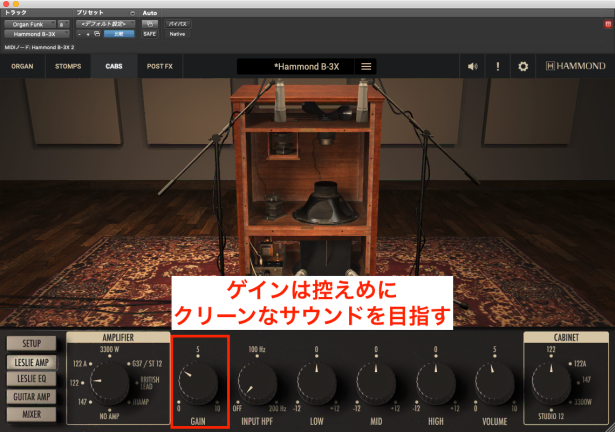This screenshot has width=615, height=432.
Task: Toggle the SAFE automation button
Action: 150,33
